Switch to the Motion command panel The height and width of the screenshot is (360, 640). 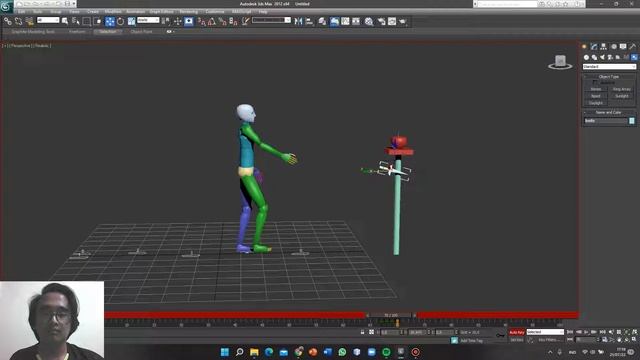[x=613, y=47]
